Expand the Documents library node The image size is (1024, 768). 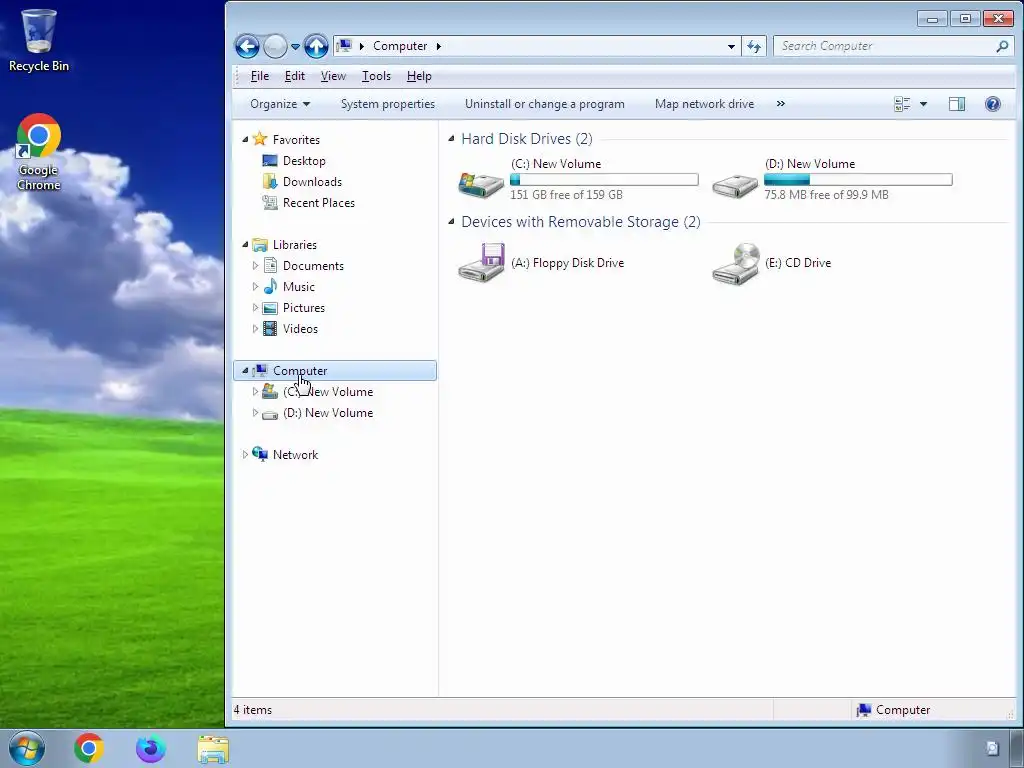click(255, 265)
